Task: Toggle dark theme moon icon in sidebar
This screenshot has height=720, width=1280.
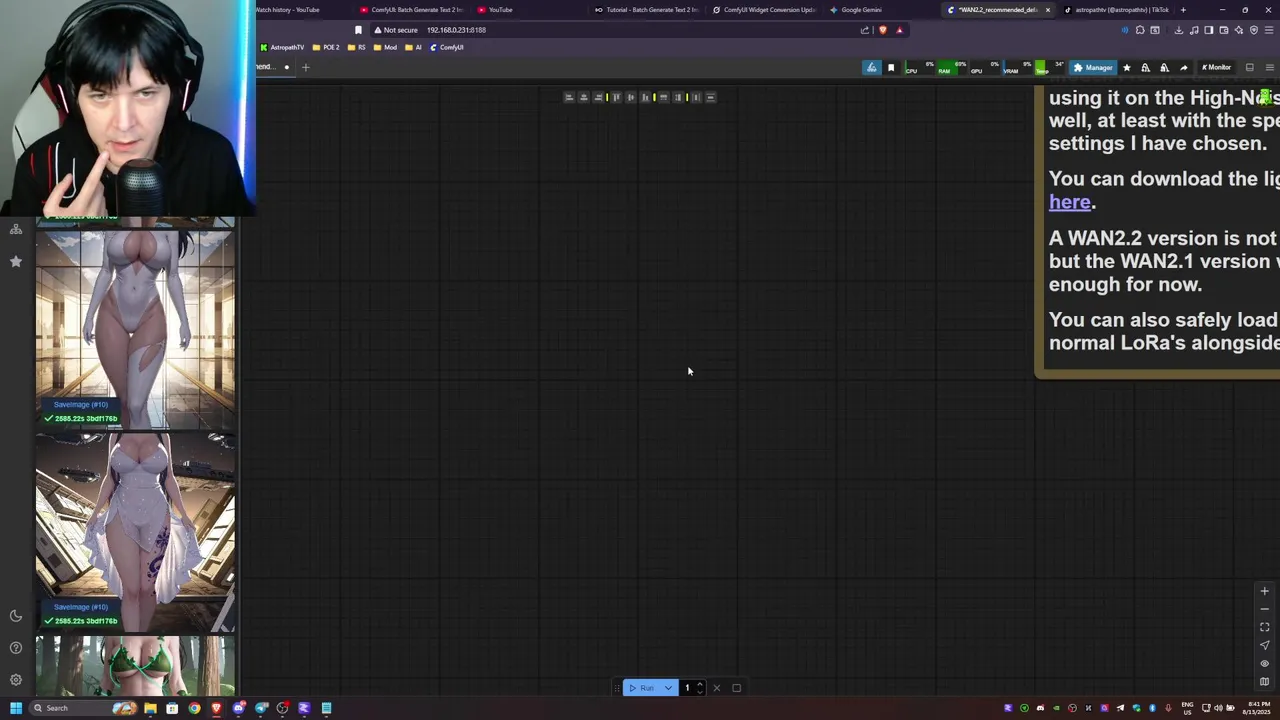Action: pyautogui.click(x=16, y=616)
